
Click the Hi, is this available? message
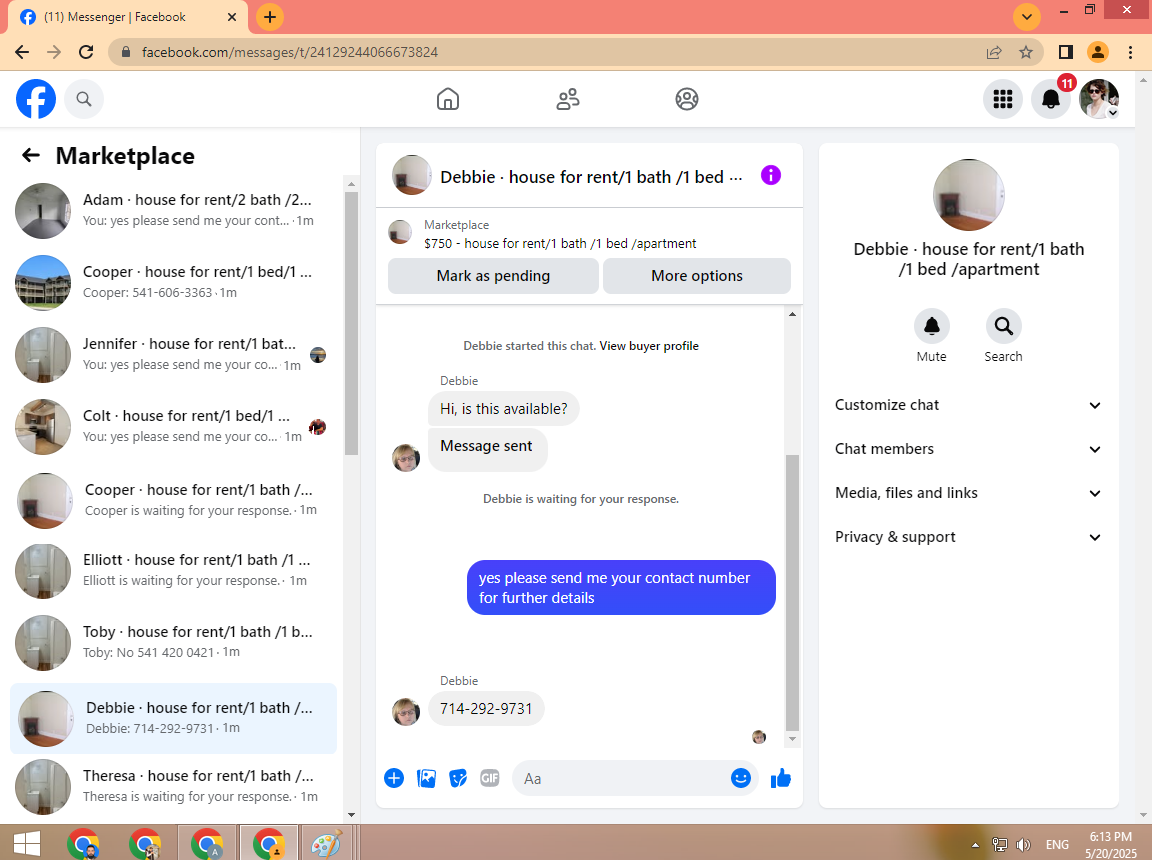click(503, 409)
